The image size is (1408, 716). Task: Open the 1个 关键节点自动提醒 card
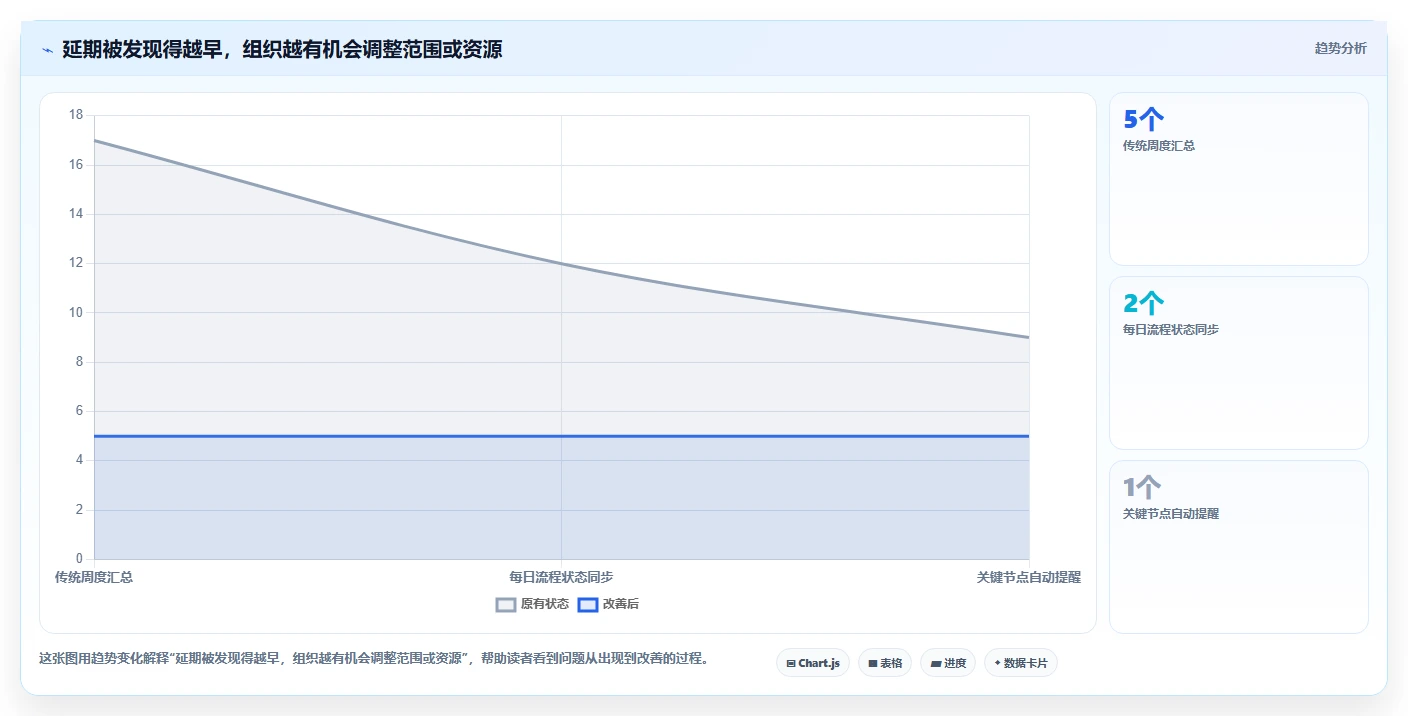coord(1239,547)
